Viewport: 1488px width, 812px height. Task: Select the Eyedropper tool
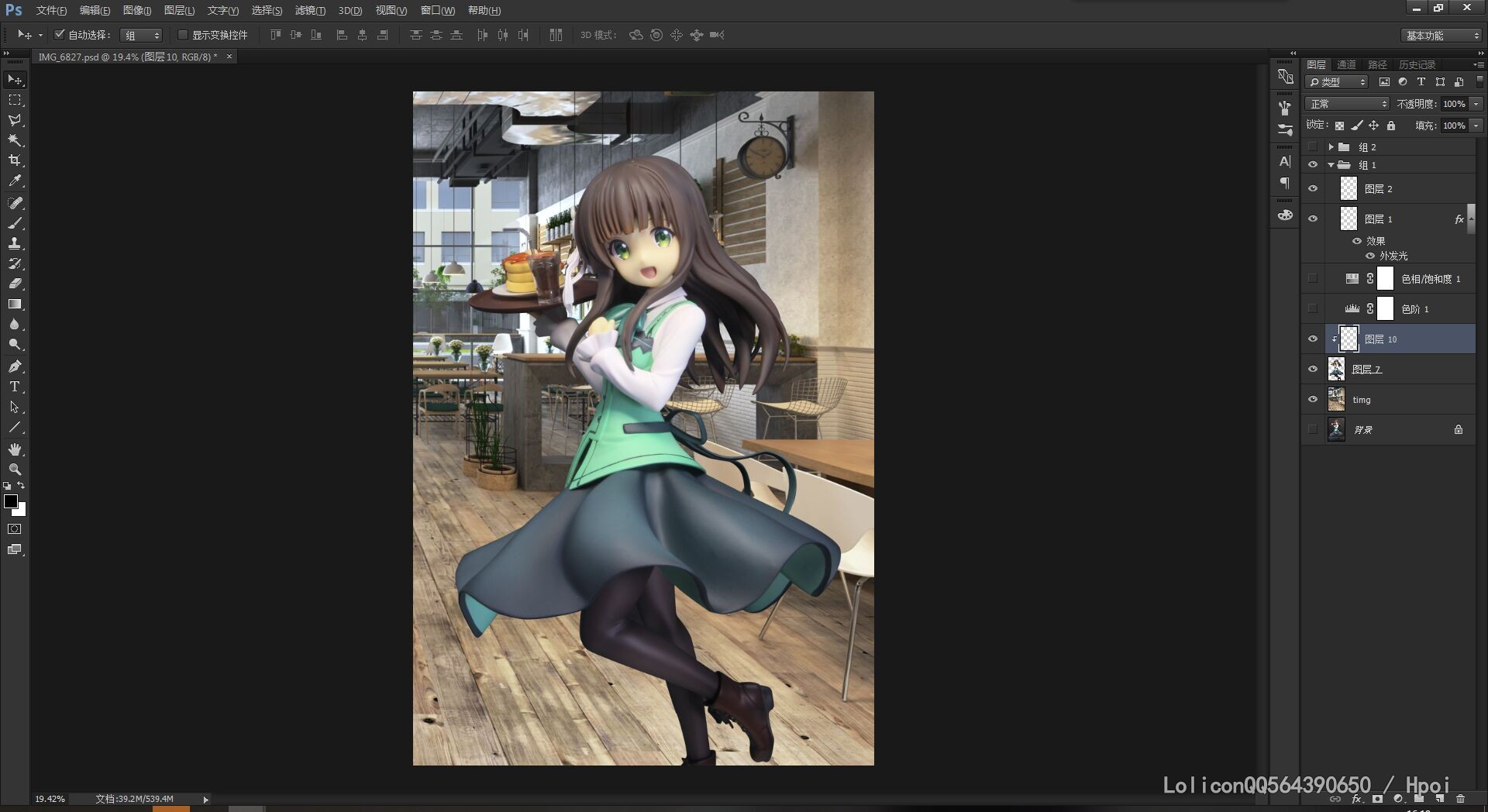point(15,181)
